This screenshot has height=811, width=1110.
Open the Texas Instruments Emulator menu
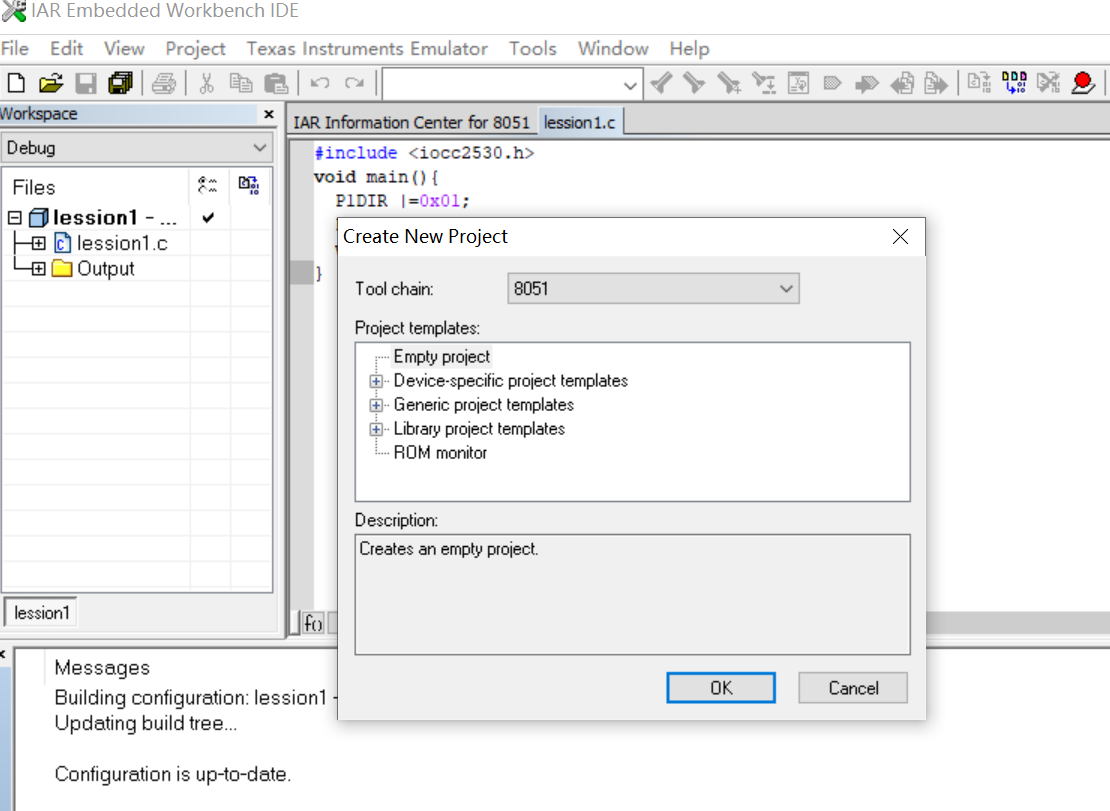click(367, 49)
